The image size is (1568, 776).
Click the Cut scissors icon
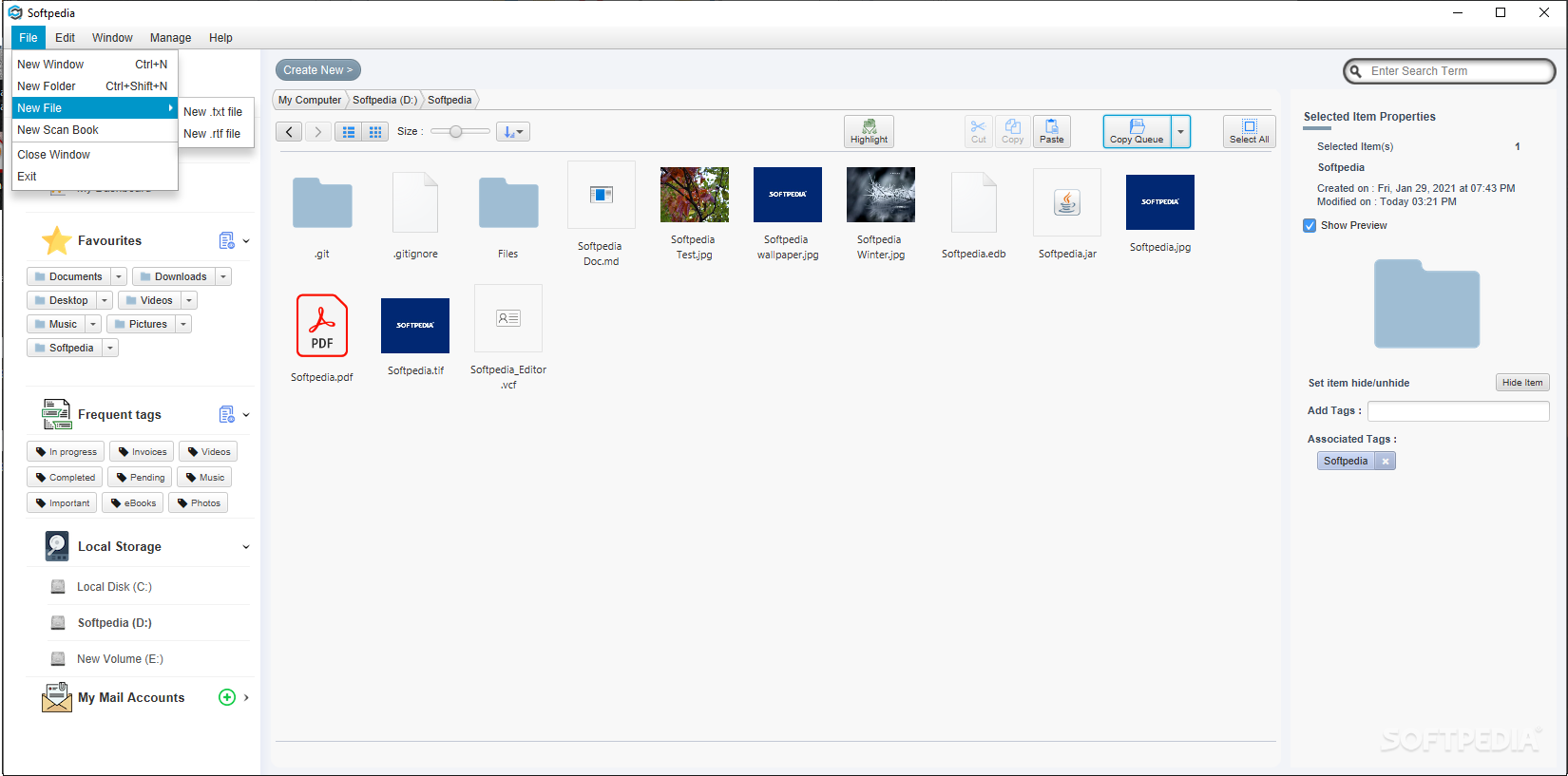(x=978, y=131)
